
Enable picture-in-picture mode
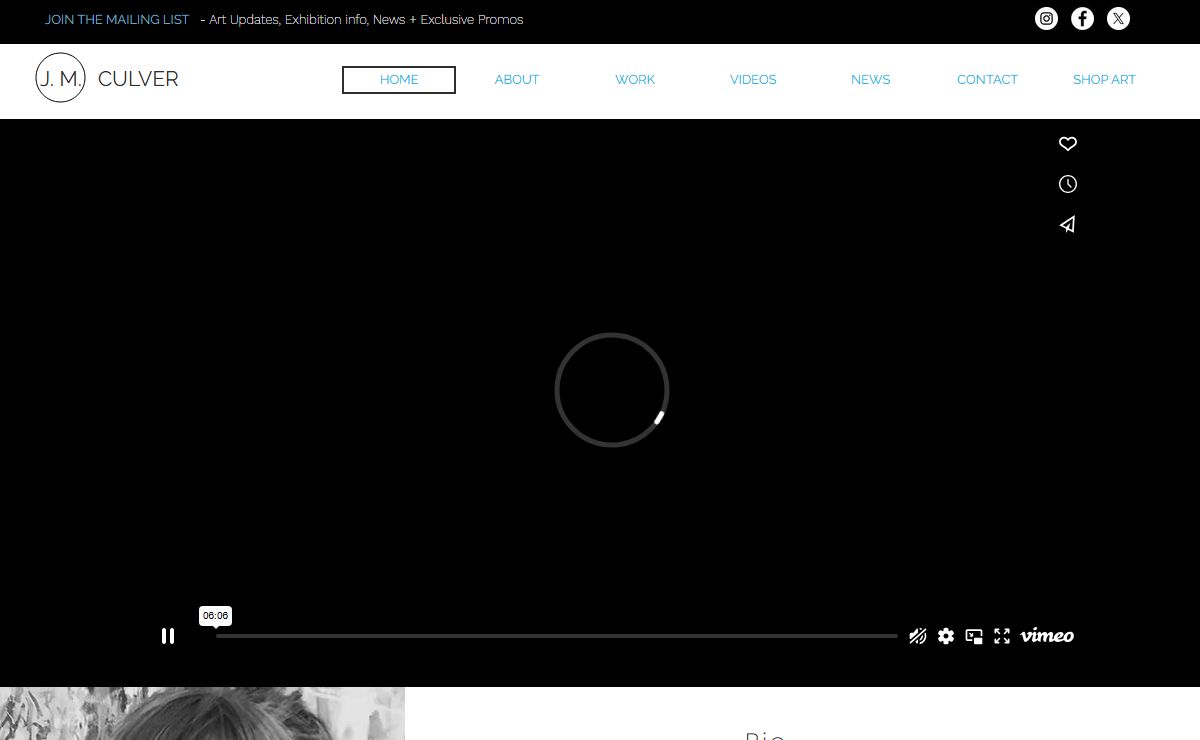tap(974, 636)
